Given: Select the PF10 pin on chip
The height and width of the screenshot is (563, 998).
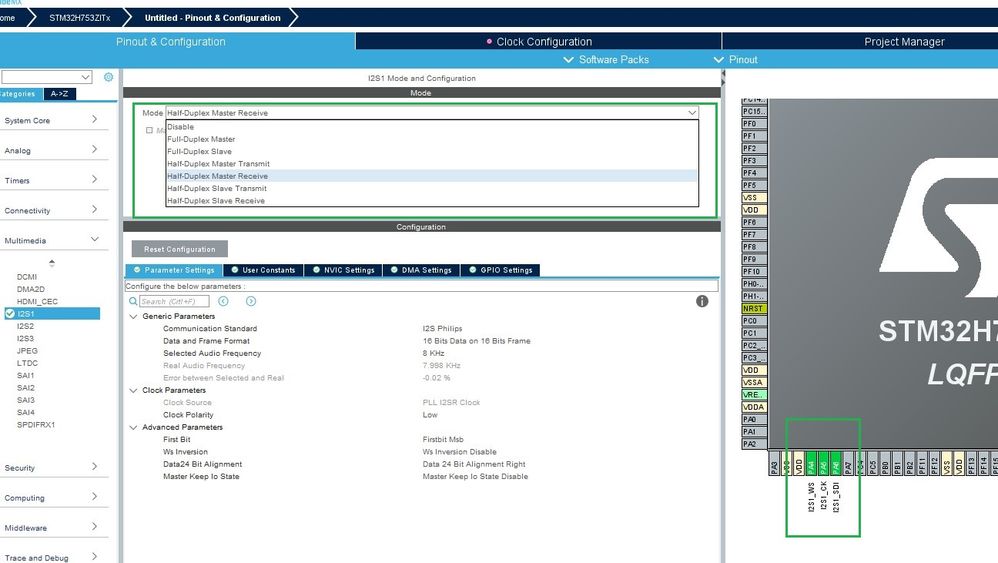Looking at the screenshot, I should [x=754, y=272].
